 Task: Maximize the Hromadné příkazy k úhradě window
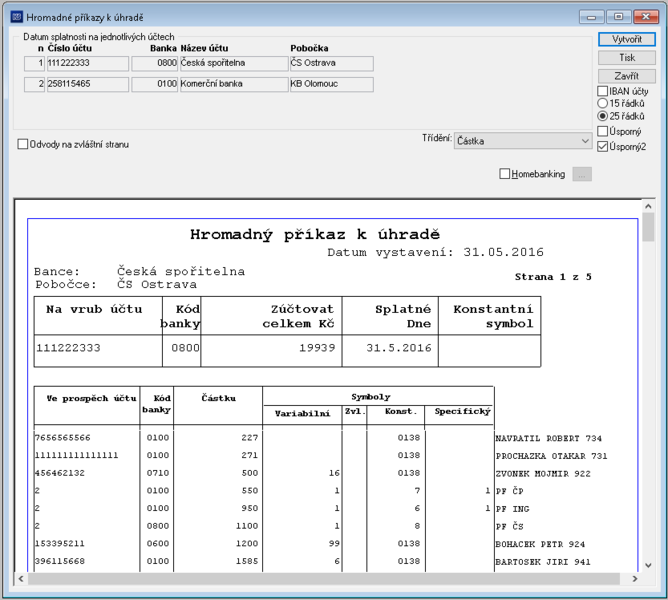pyautogui.click(x=619, y=17)
